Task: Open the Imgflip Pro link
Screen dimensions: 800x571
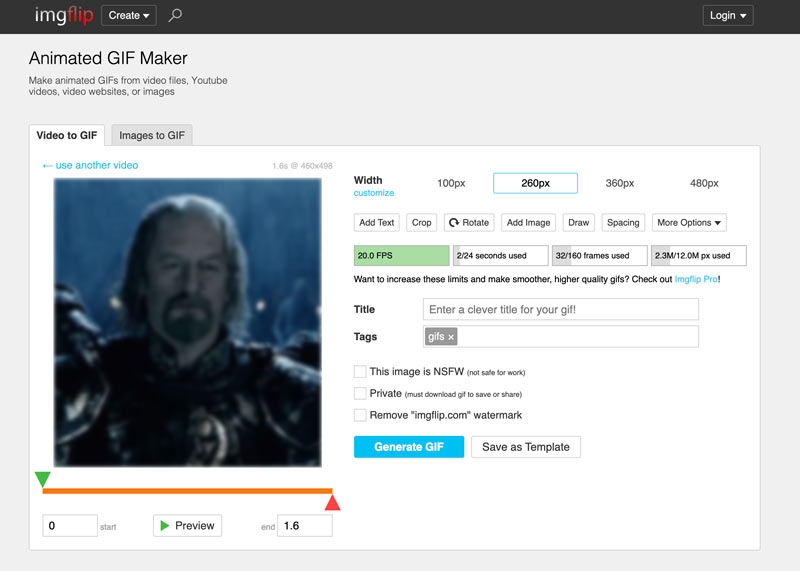Action: tap(696, 279)
